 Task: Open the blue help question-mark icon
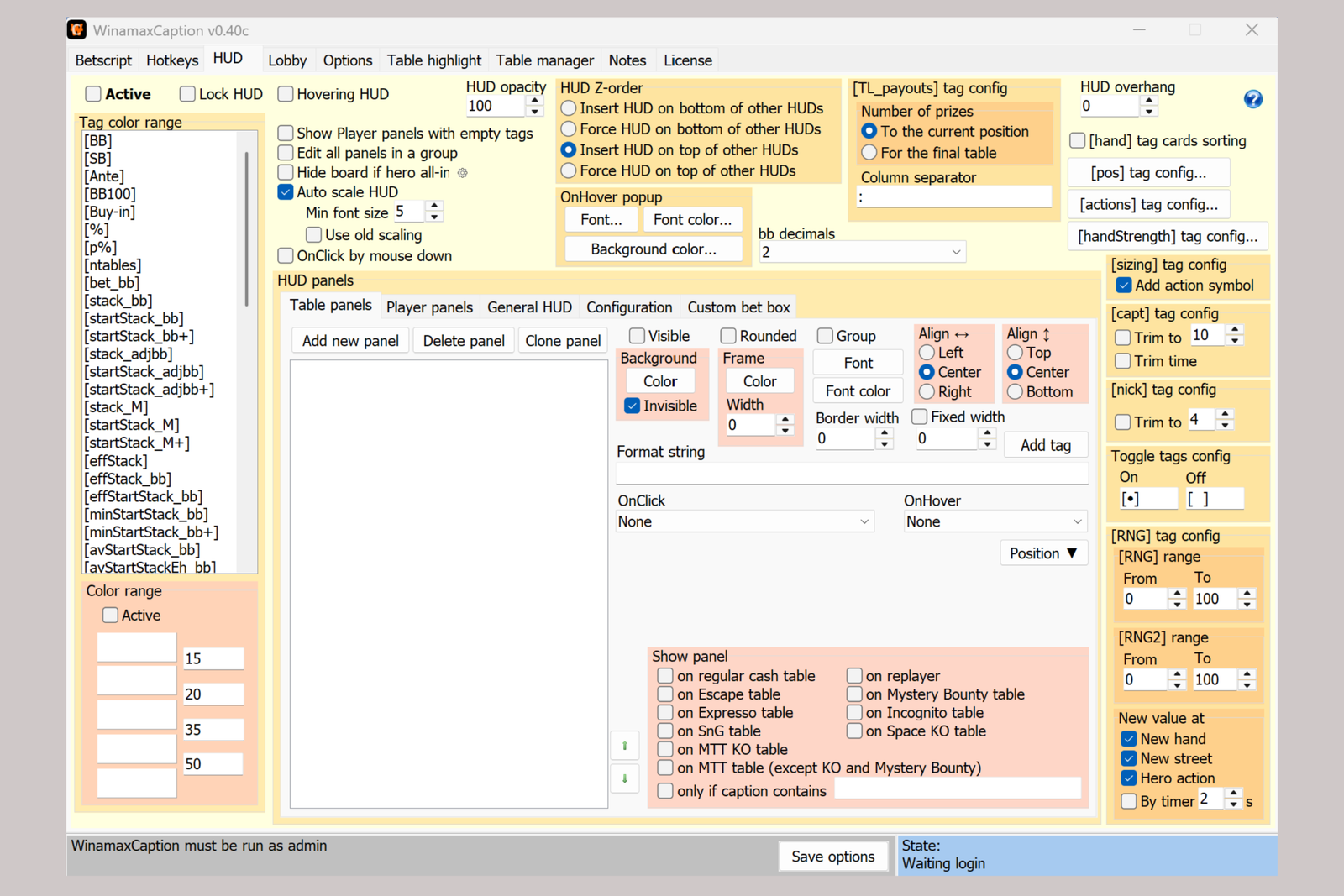[x=1252, y=99]
